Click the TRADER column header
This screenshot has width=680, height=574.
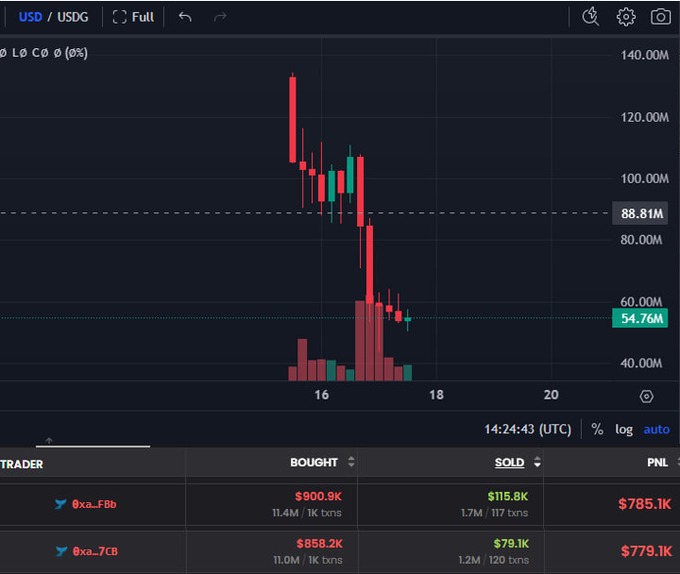(22, 464)
